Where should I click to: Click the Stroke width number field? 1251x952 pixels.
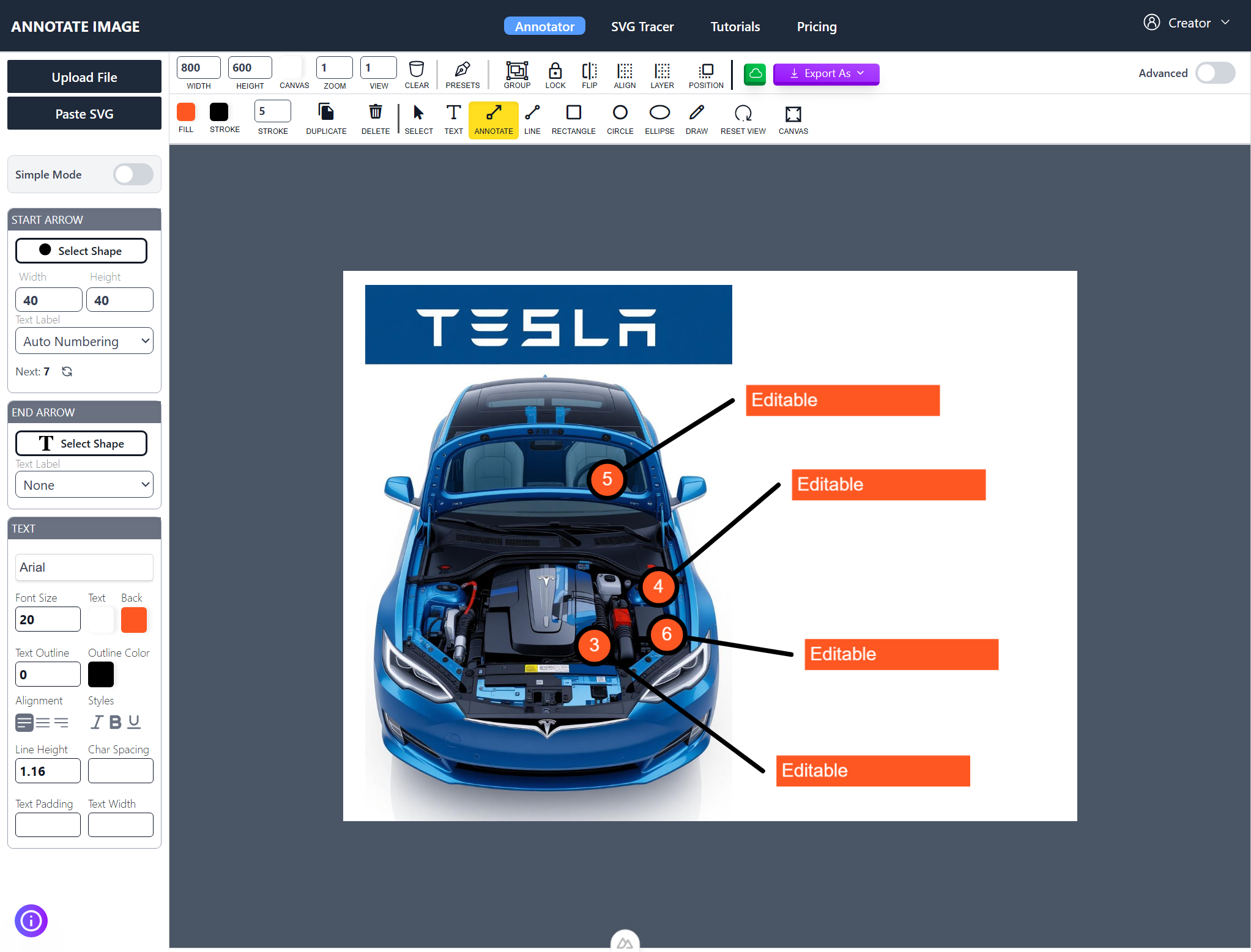point(273,111)
